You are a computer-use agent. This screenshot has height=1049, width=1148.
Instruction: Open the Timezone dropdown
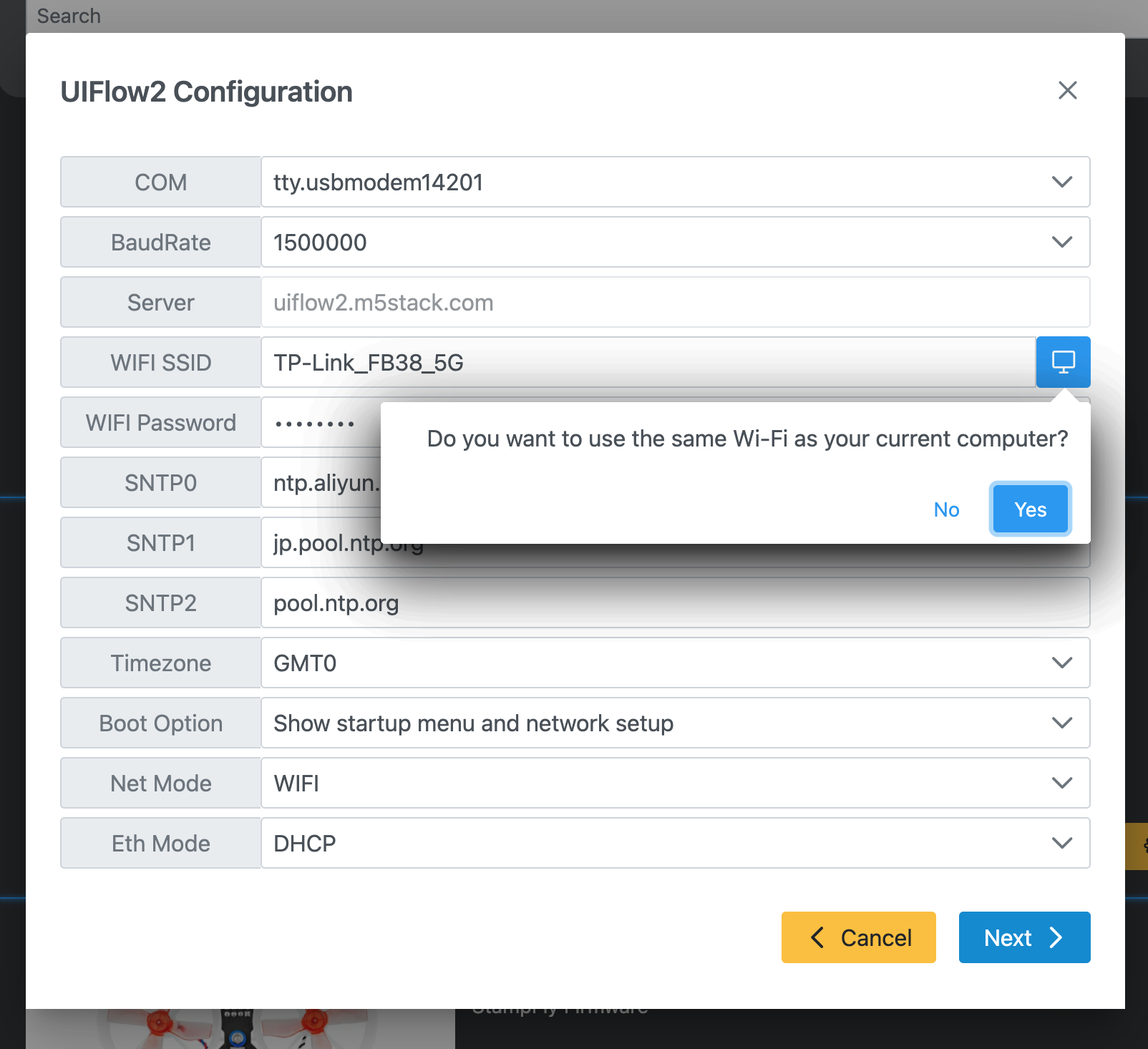(675, 663)
